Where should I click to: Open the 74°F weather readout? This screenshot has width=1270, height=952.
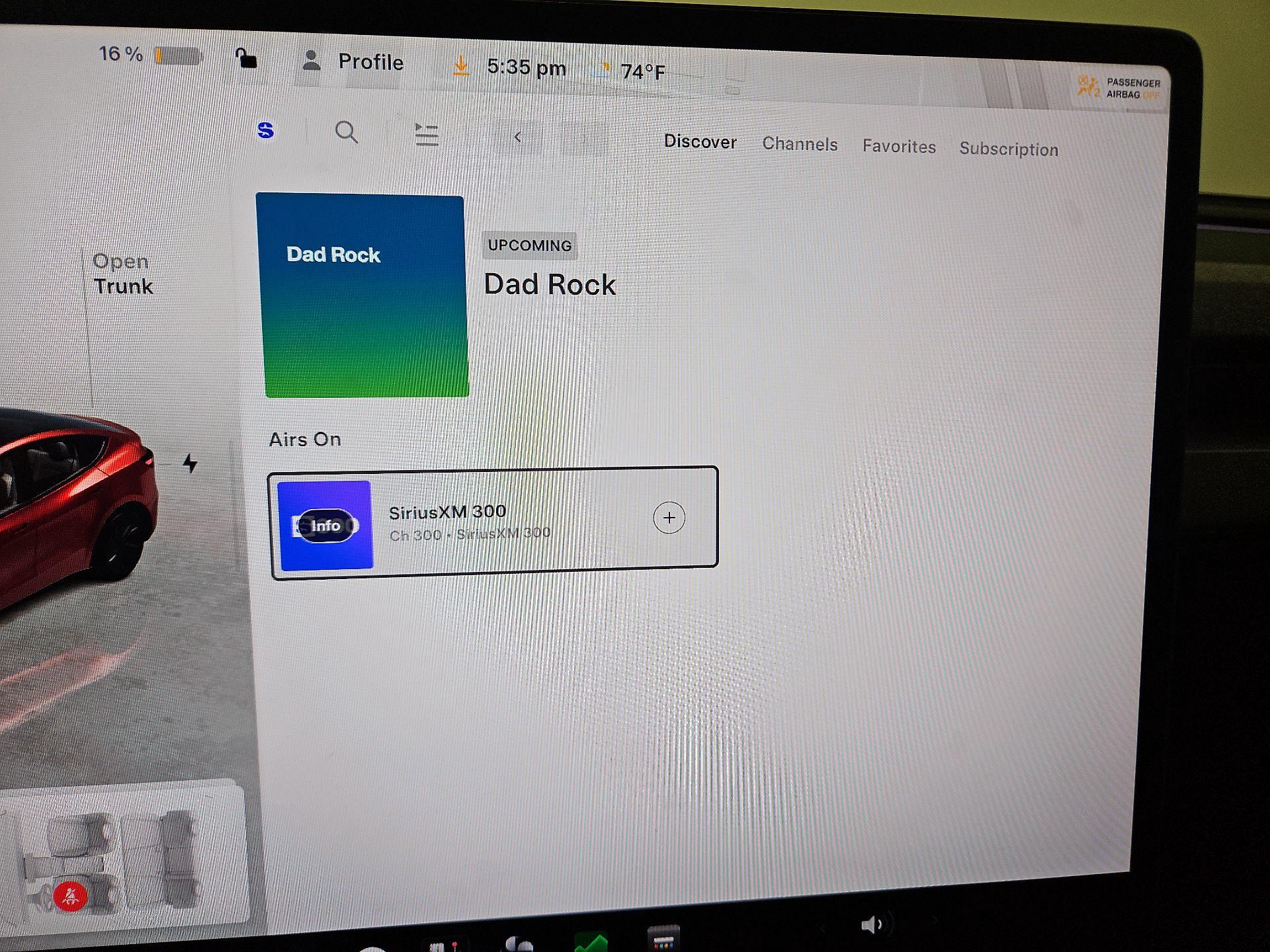click(x=632, y=71)
